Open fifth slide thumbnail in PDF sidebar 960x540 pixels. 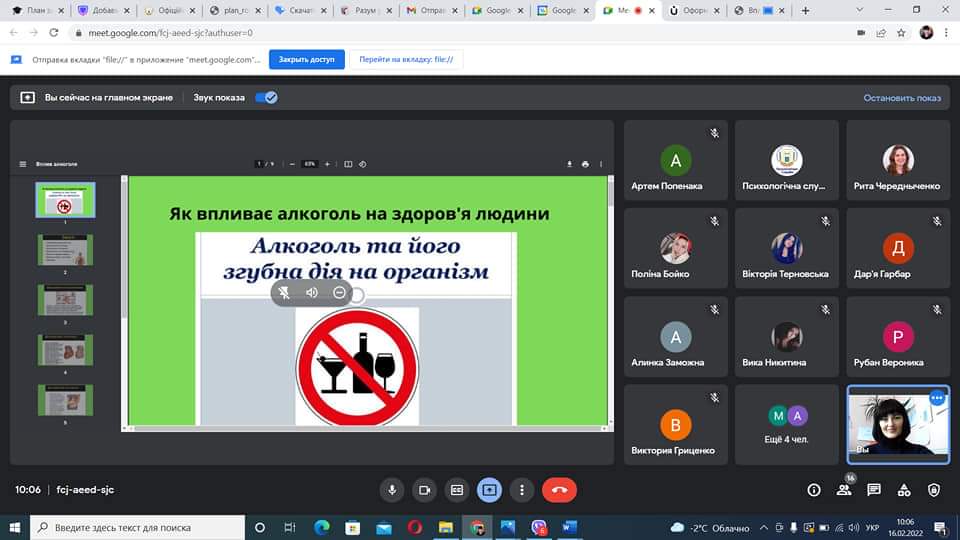(65, 400)
